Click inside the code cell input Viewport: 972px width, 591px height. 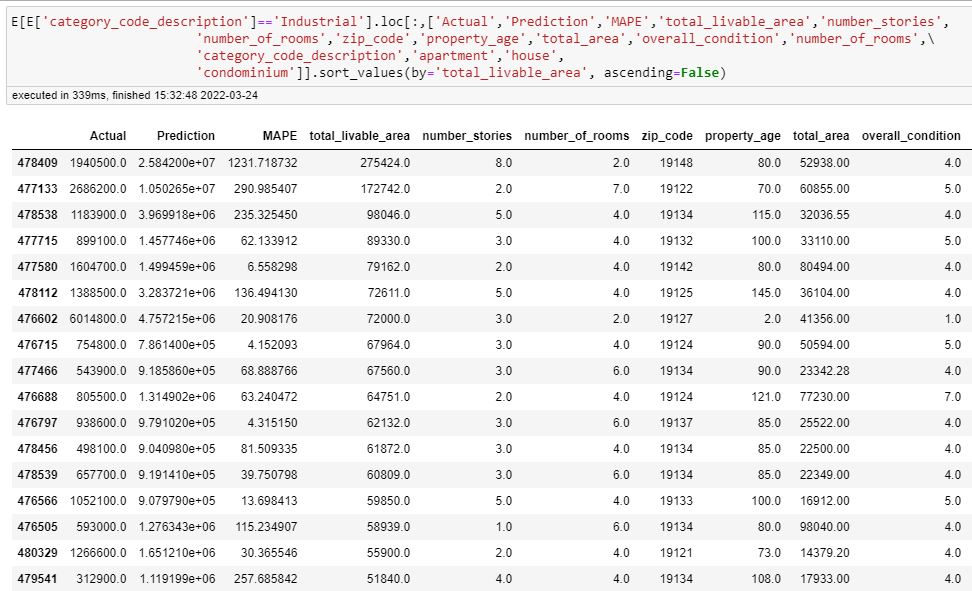tap(489, 47)
